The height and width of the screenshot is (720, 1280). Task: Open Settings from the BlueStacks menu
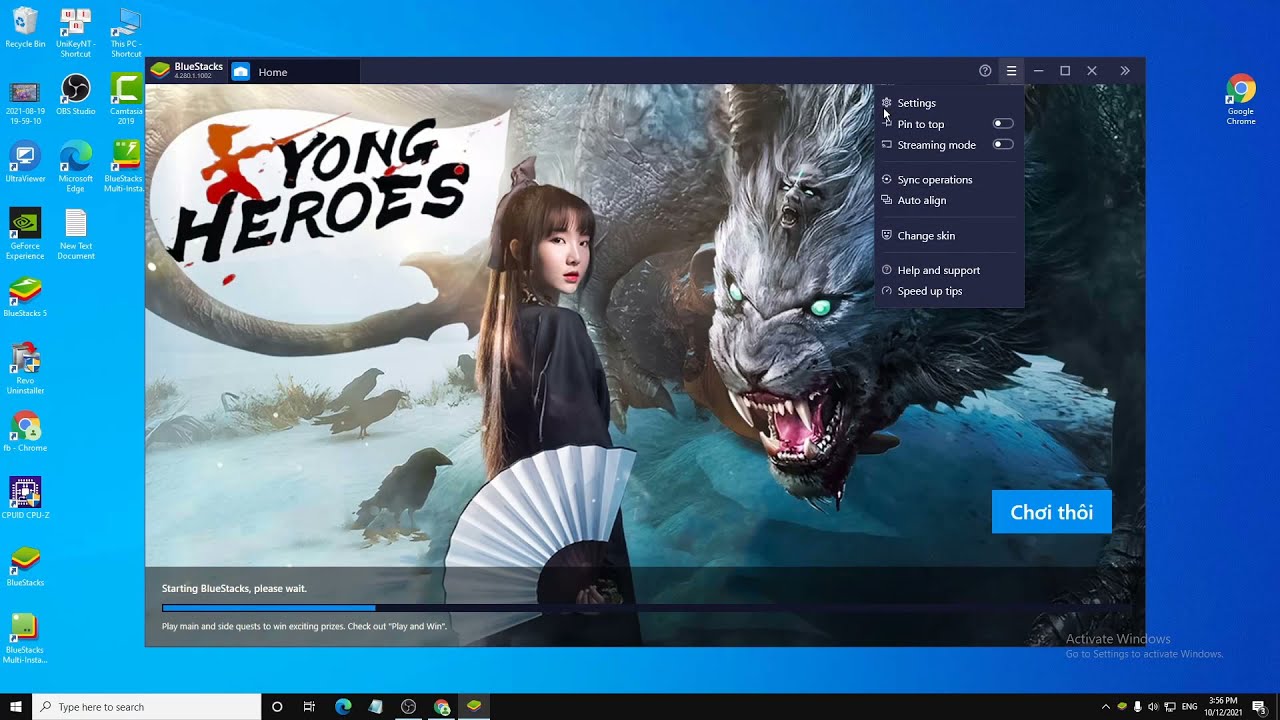click(x=949, y=103)
